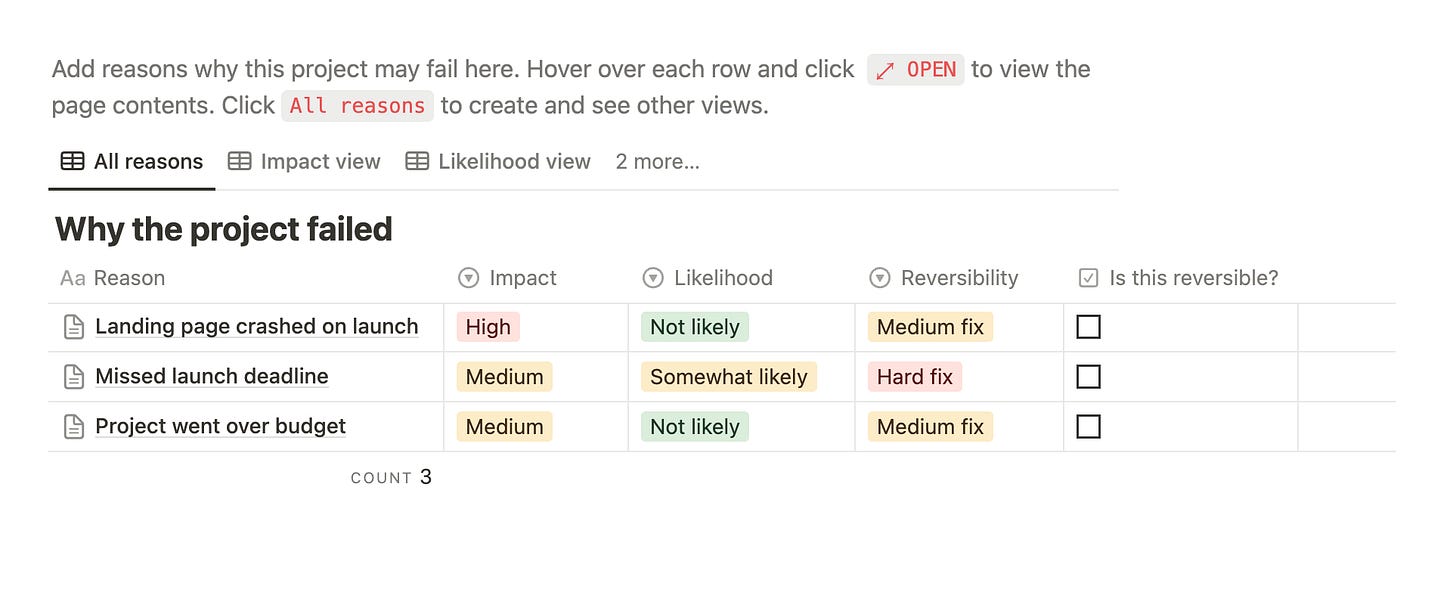Image resolution: width=1456 pixels, height=593 pixels.
Task: Click the table icon beside All reasons tab
Action: point(71,161)
